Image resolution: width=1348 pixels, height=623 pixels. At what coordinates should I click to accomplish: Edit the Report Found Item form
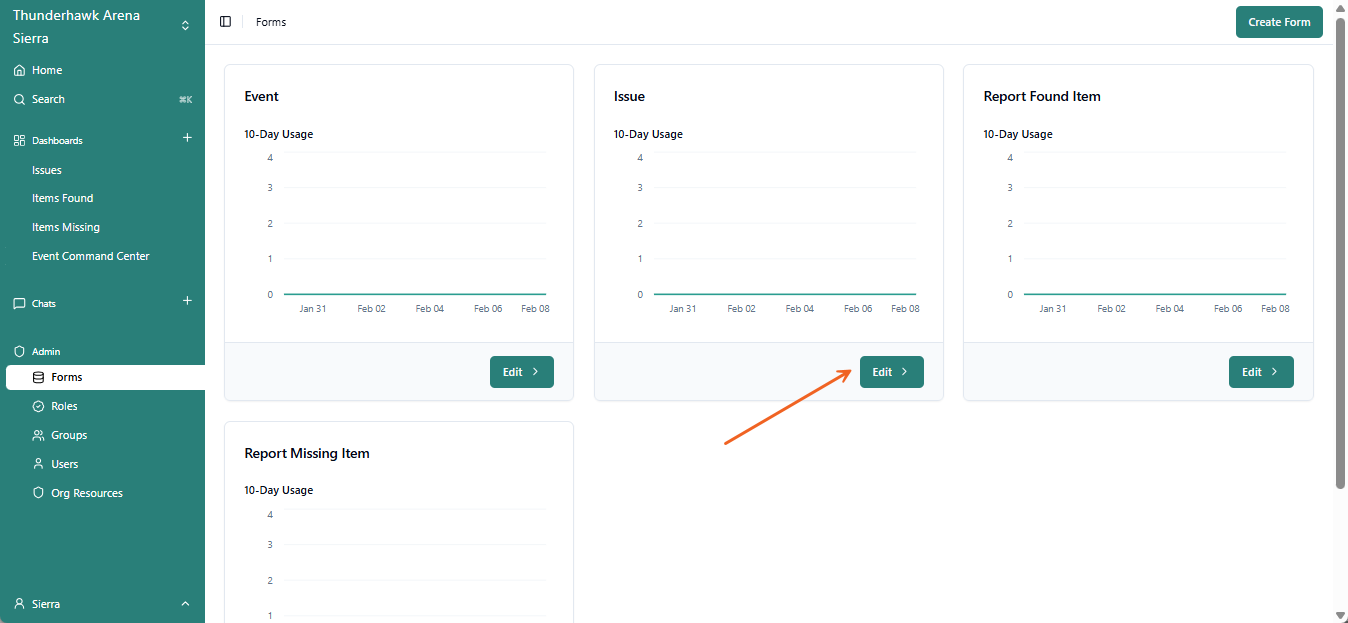tap(1260, 372)
